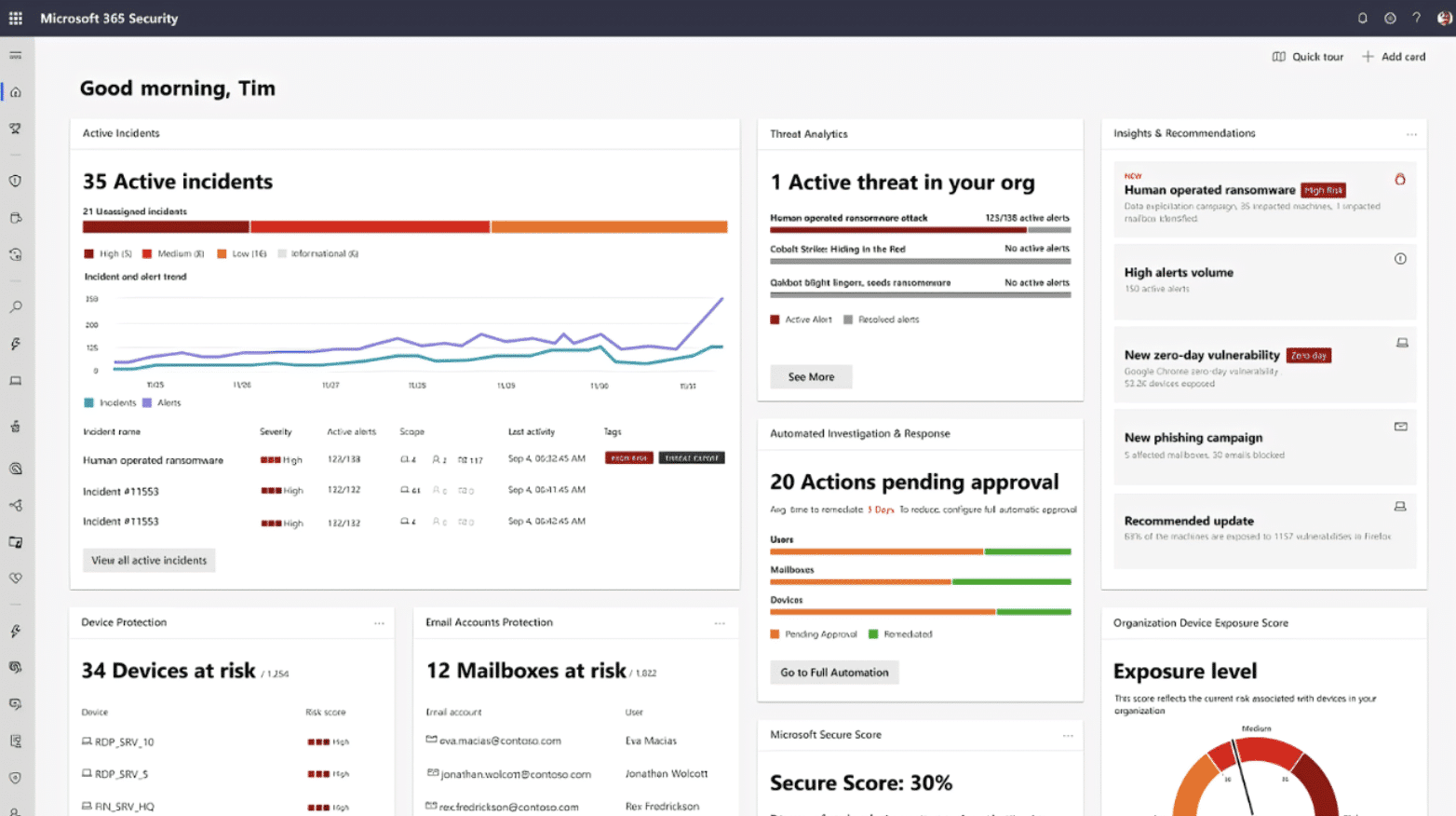Start the Quick tour
The image size is (1456, 816).
point(1307,56)
